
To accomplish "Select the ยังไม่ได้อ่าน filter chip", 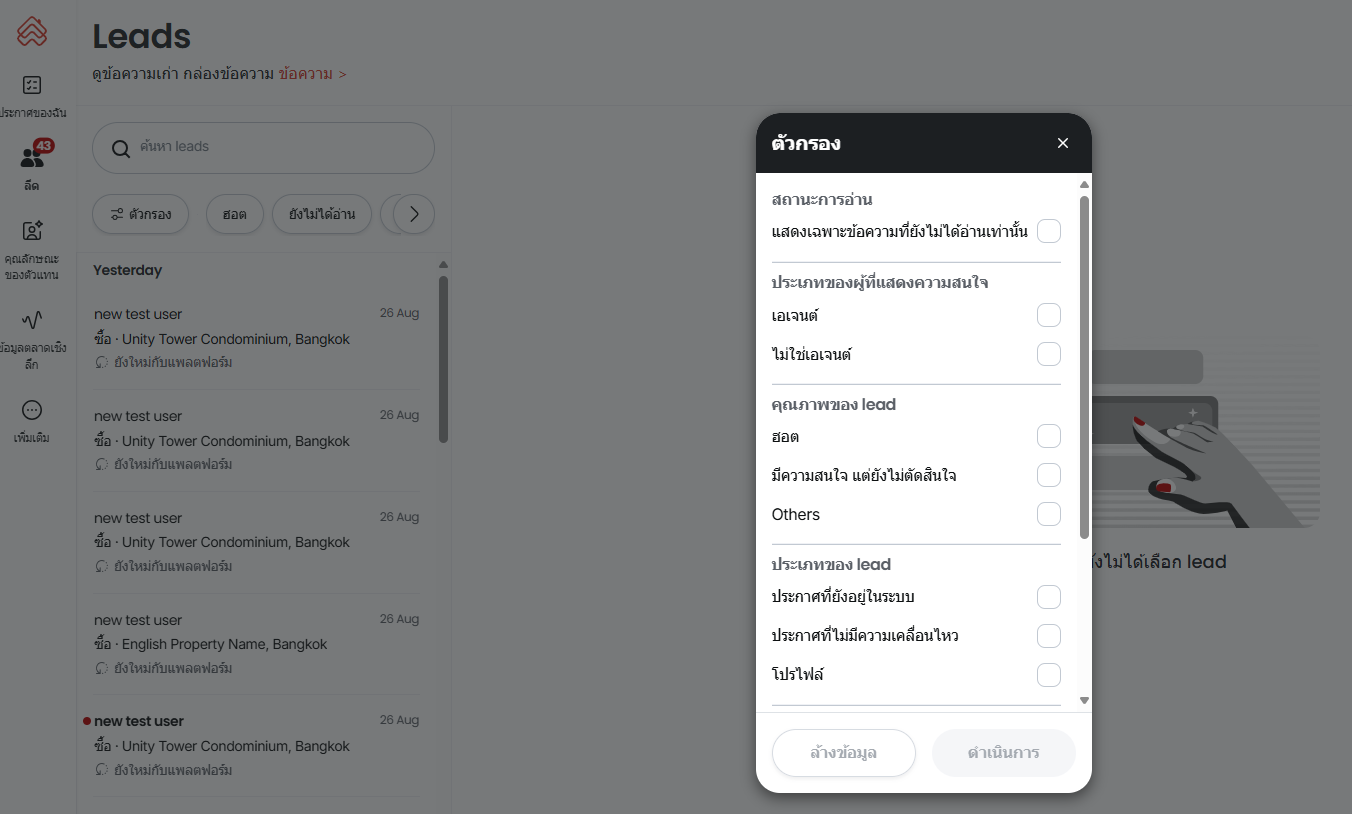I will 321,214.
